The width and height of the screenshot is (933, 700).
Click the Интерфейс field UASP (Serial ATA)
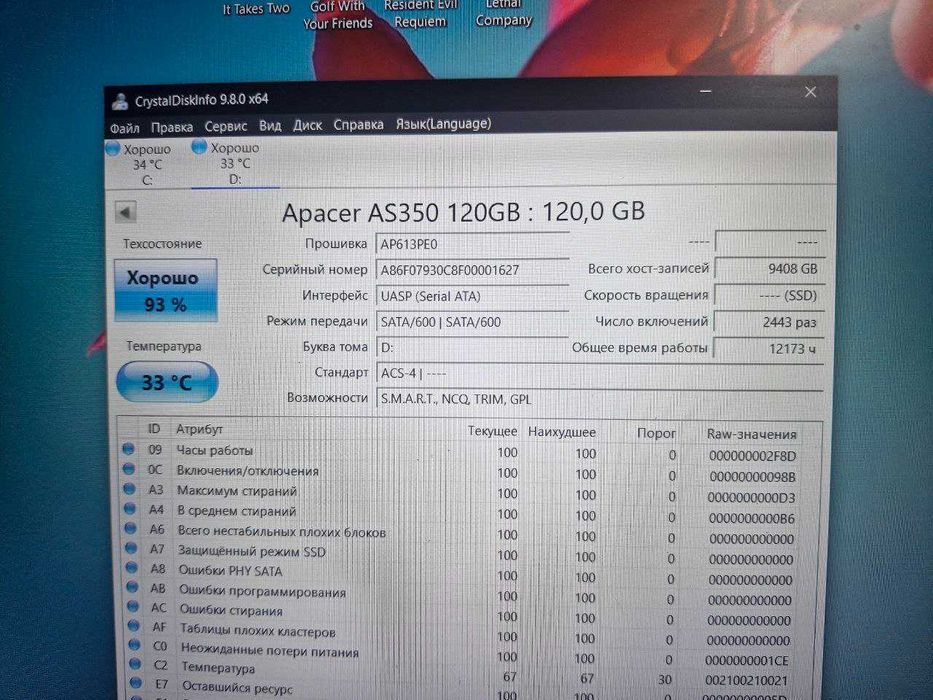(x=472, y=296)
